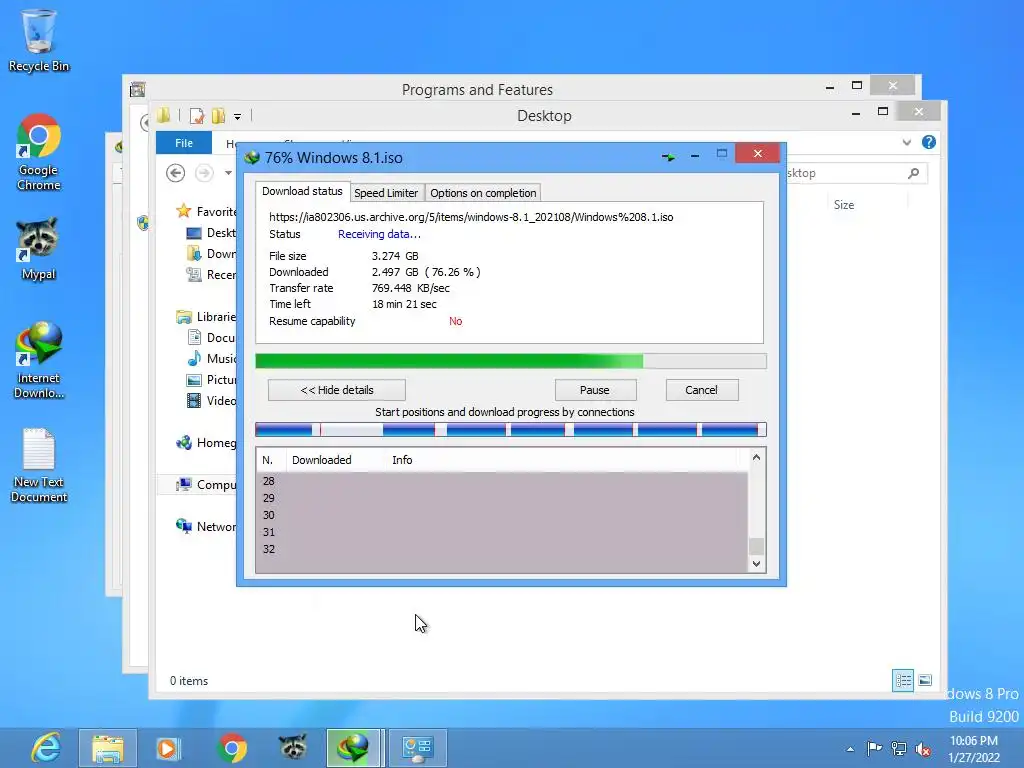This screenshot has width=1024, height=768.
Task: Cancel the download
Action: [701, 390]
